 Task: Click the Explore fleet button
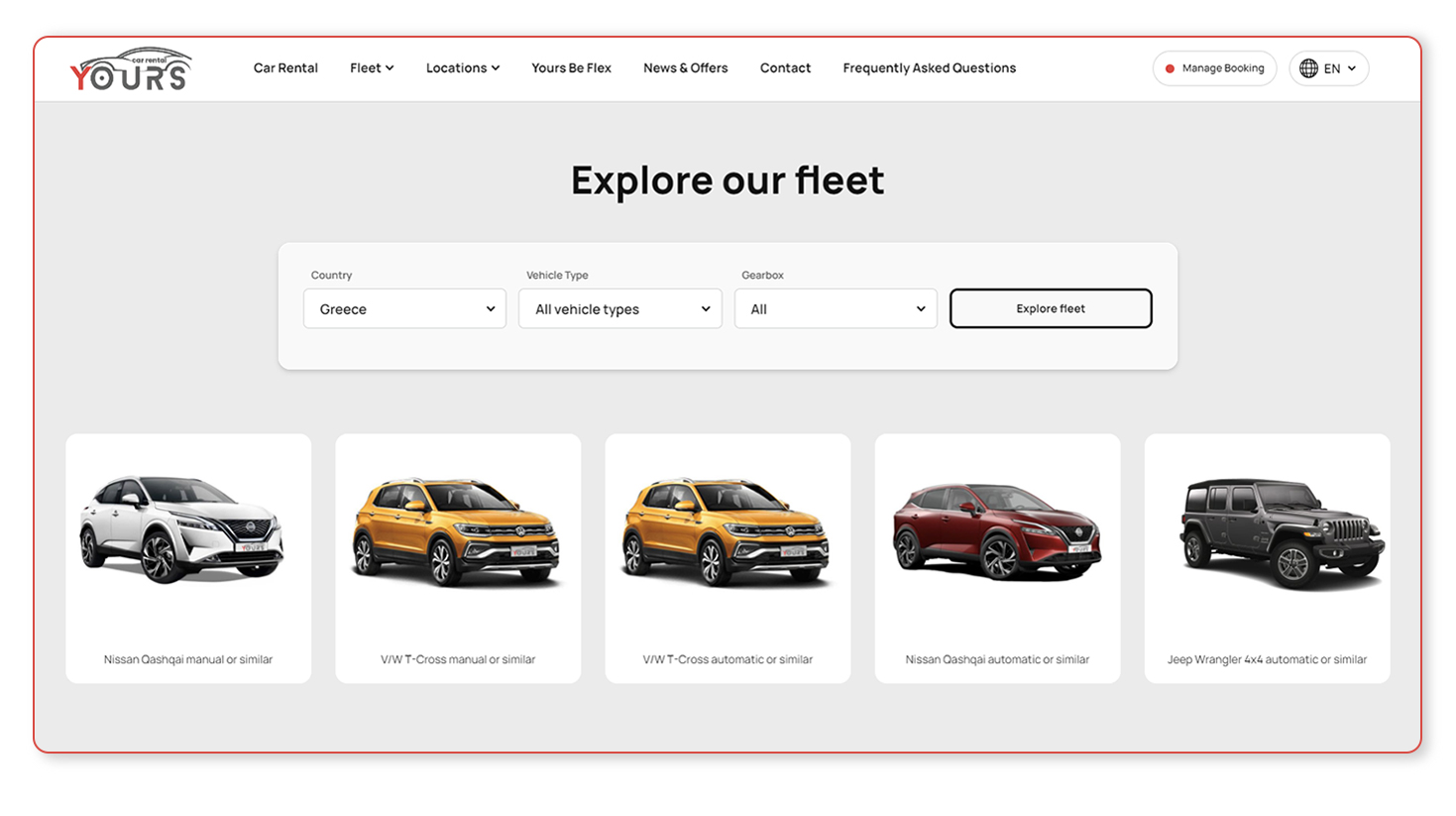pyautogui.click(x=1051, y=308)
